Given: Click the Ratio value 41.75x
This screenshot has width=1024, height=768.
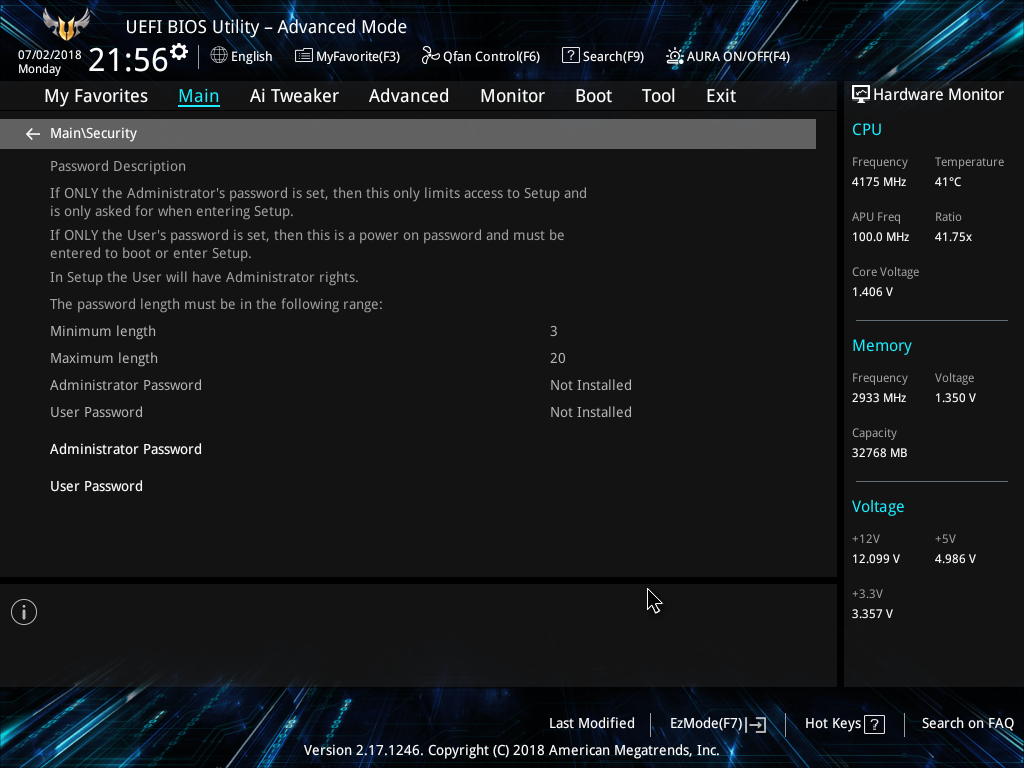Looking at the screenshot, I should [953, 237].
